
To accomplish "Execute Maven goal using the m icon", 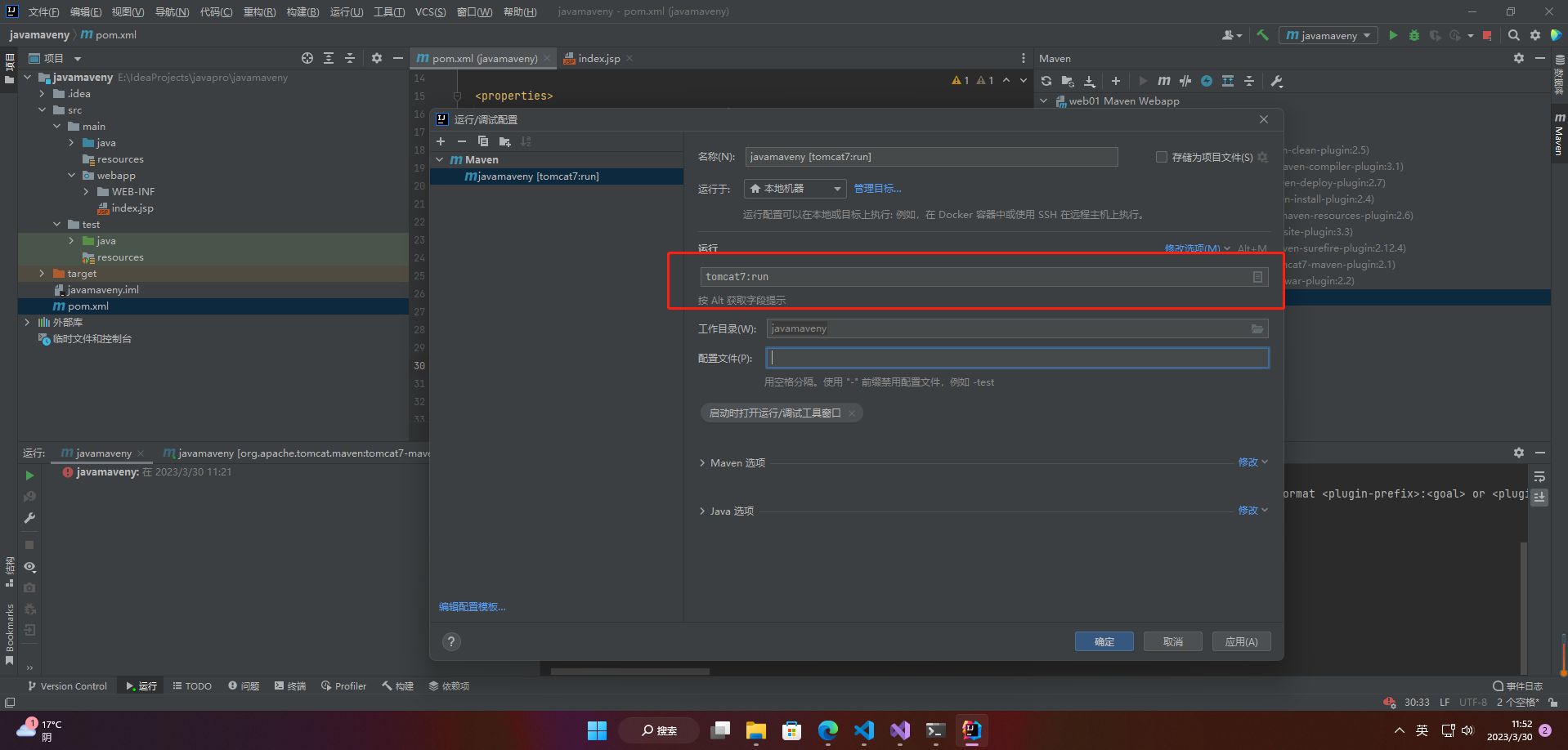I will click(x=1164, y=81).
